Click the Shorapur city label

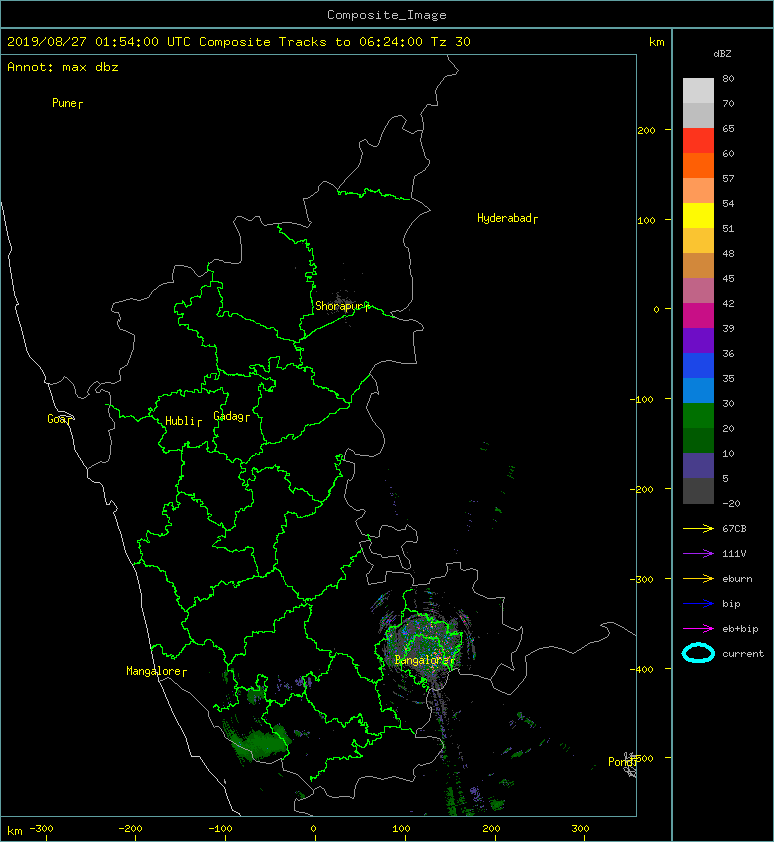(x=342, y=306)
